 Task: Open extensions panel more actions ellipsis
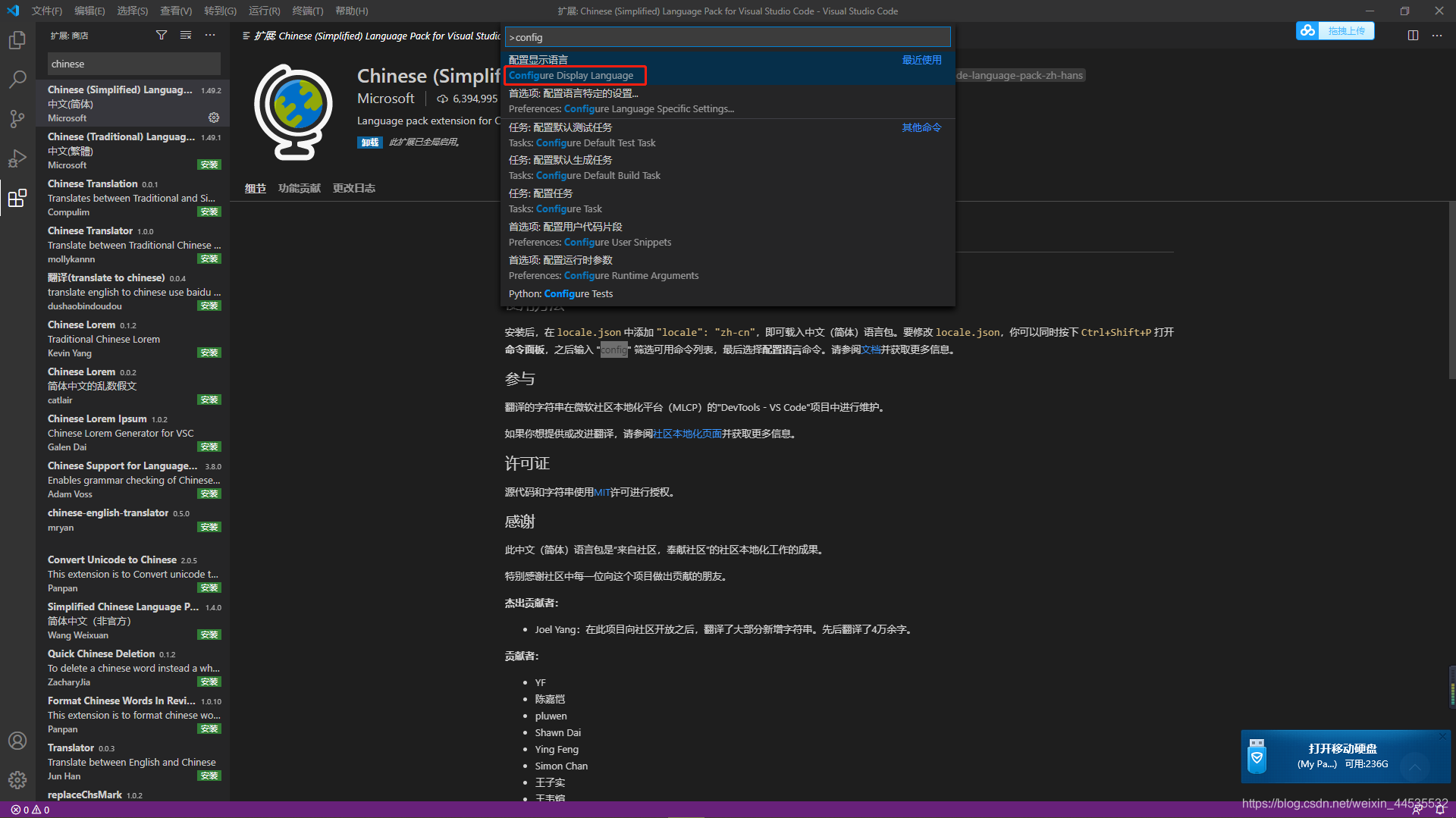(x=210, y=36)
